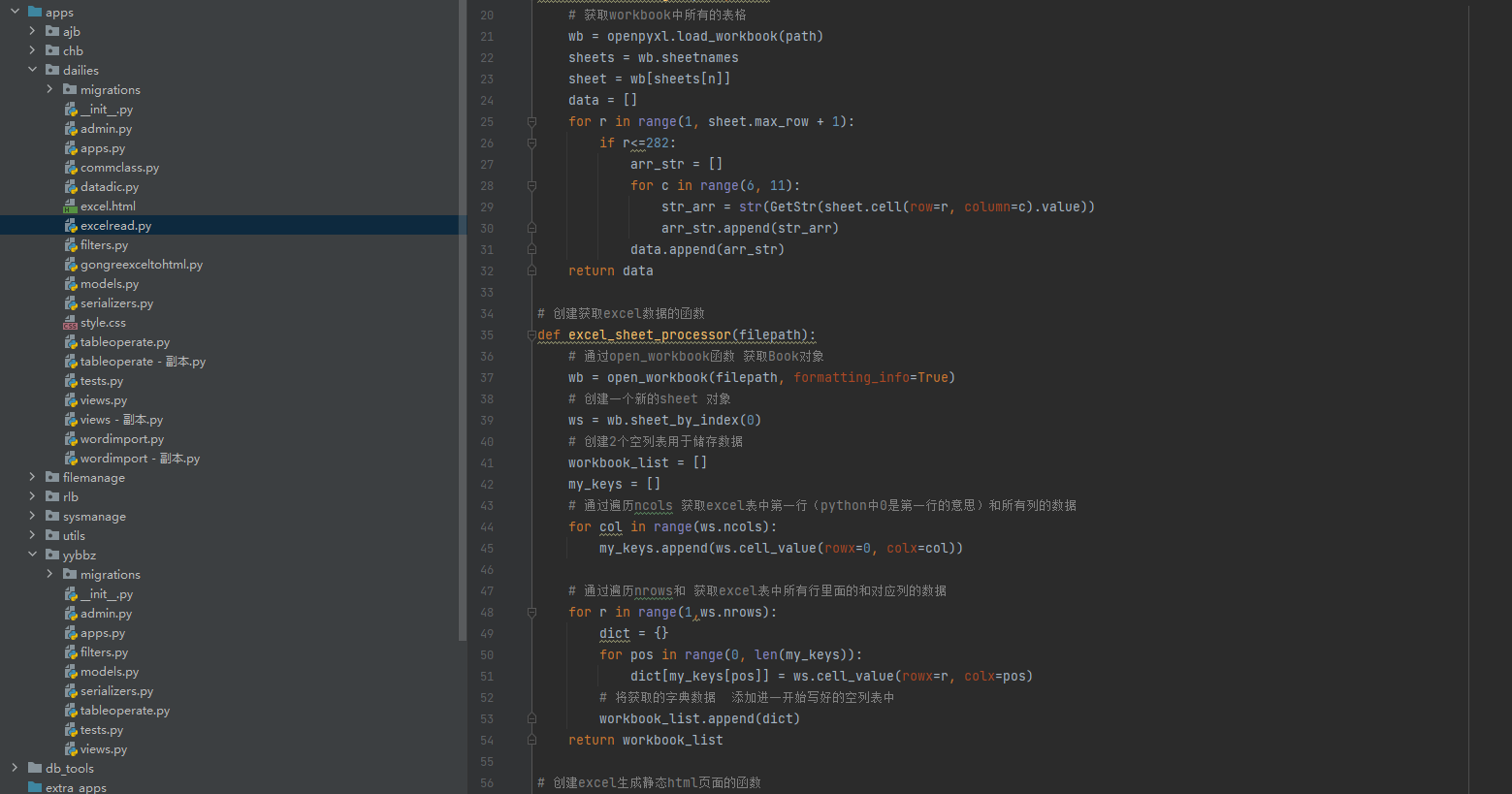Click the yybbz folder icon
The image size is (1512, 794).
tap(52, 555)
